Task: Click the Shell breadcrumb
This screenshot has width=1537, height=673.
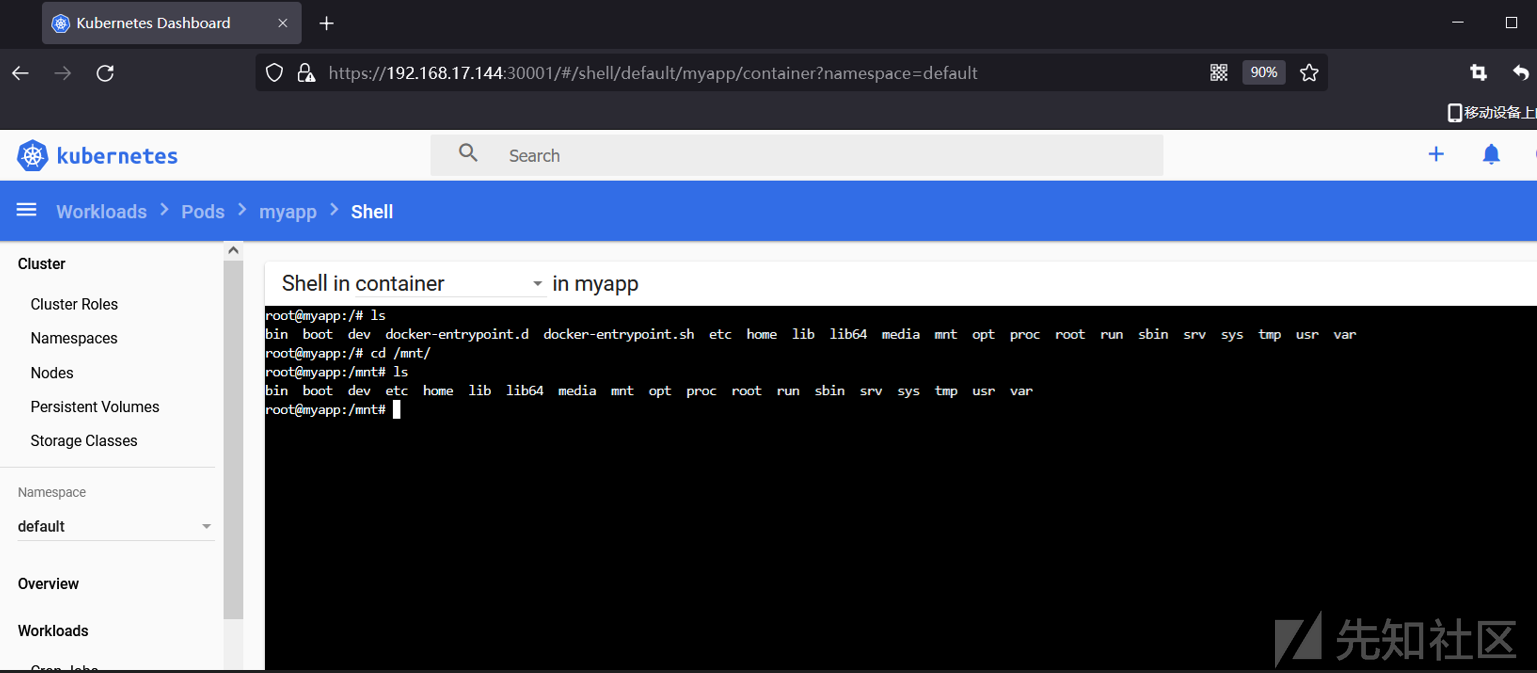Action: 372,211
